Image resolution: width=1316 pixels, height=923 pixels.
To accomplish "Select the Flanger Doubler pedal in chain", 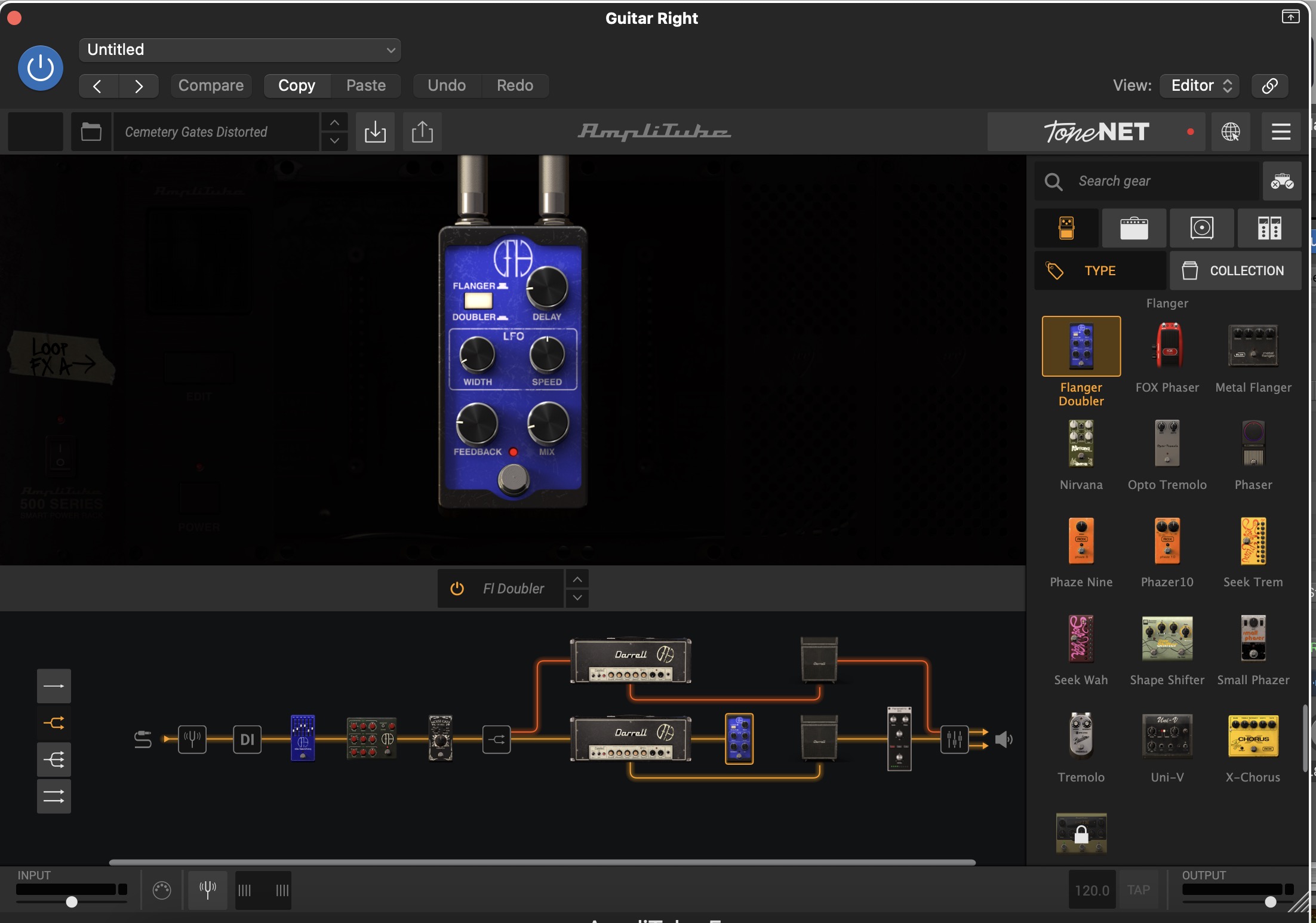I will (739, 739).
